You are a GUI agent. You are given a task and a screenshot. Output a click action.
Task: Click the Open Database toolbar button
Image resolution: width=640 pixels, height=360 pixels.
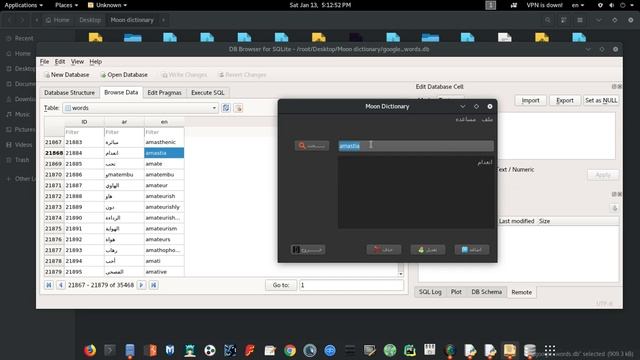pos(124,75)
